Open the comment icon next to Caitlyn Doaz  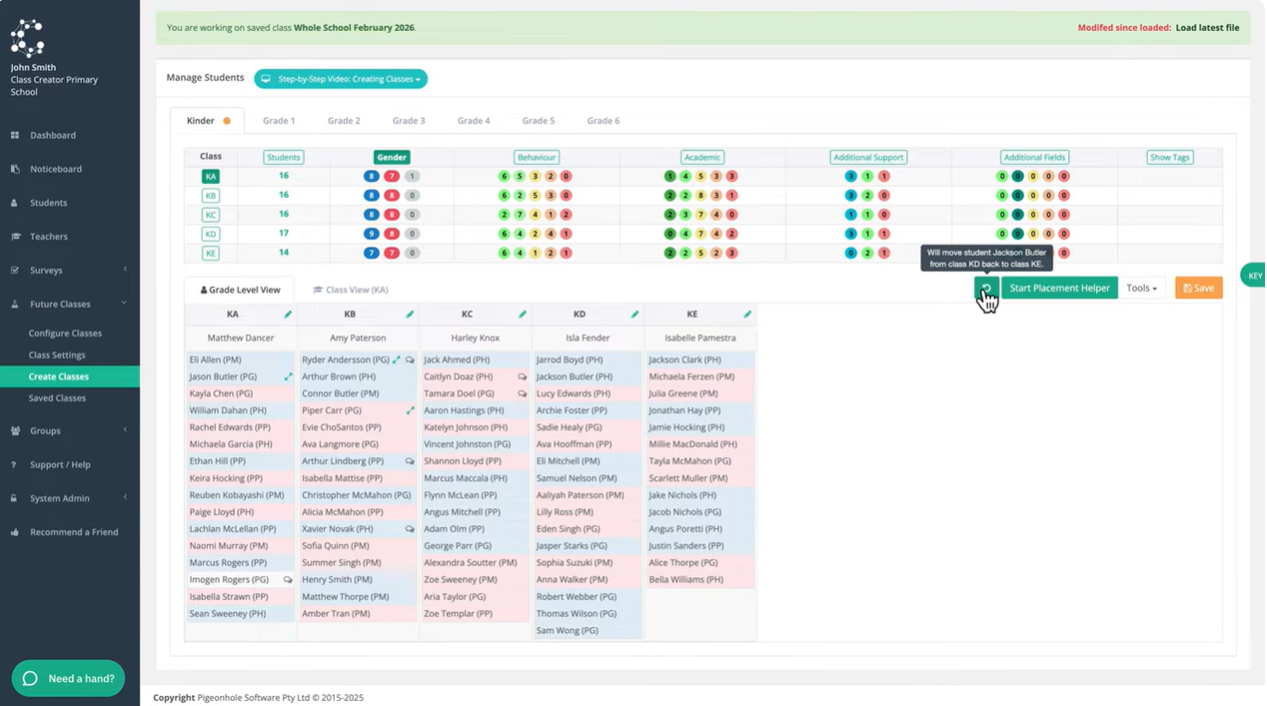pos(522,377)
